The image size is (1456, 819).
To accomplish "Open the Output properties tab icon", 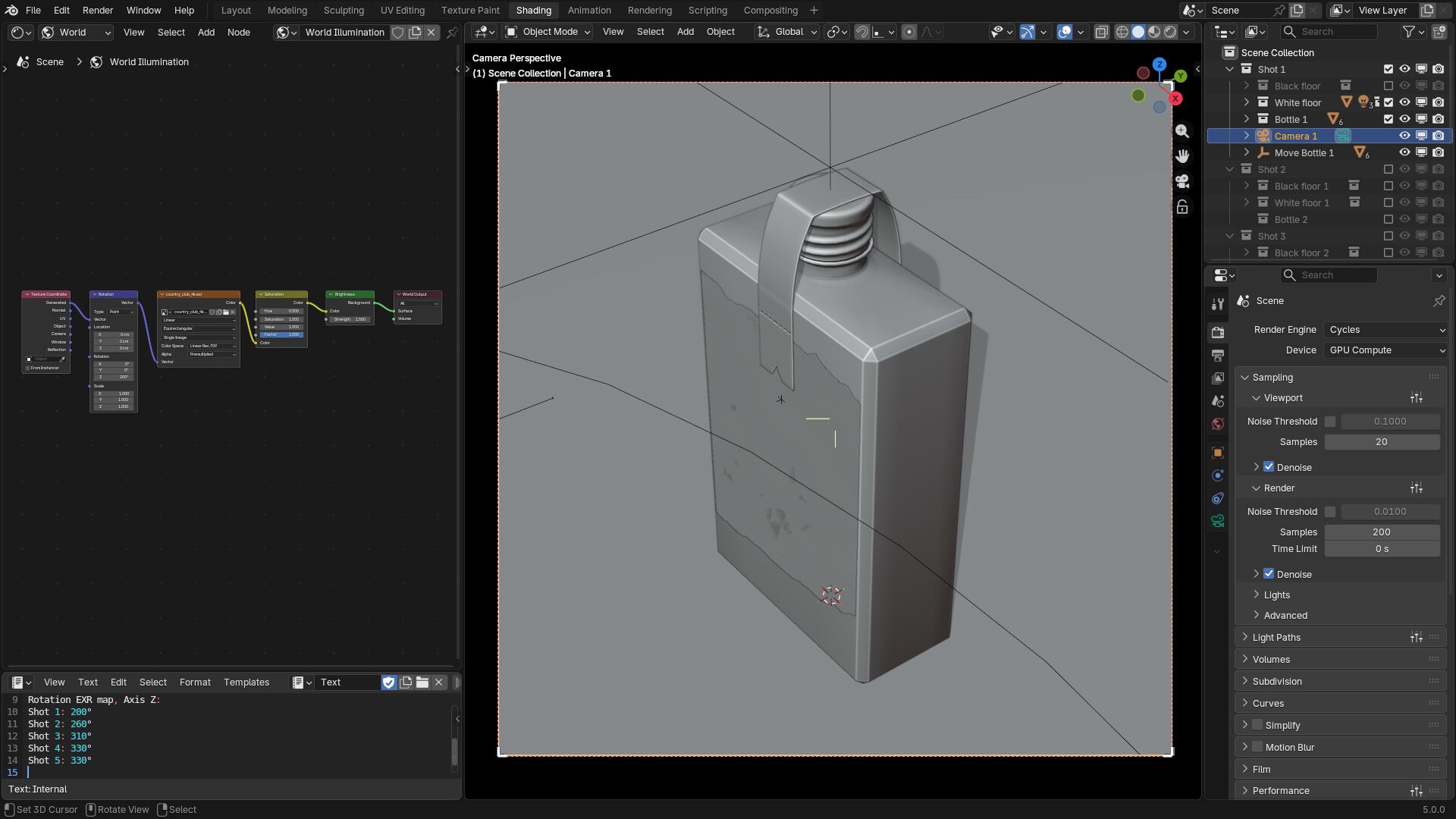I will point(1218,355).
